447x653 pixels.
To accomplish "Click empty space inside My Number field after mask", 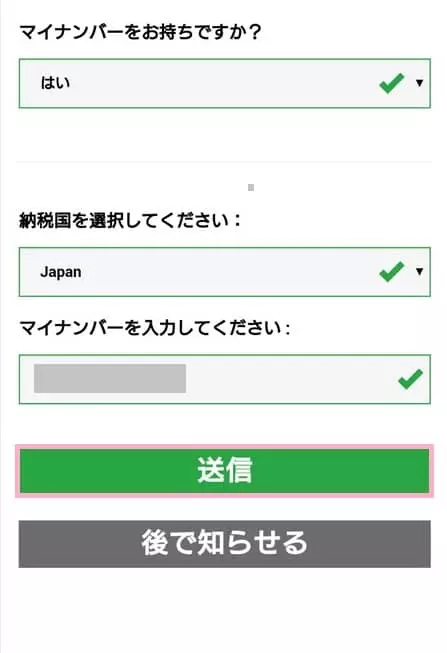I will click(x=292, y=379).
